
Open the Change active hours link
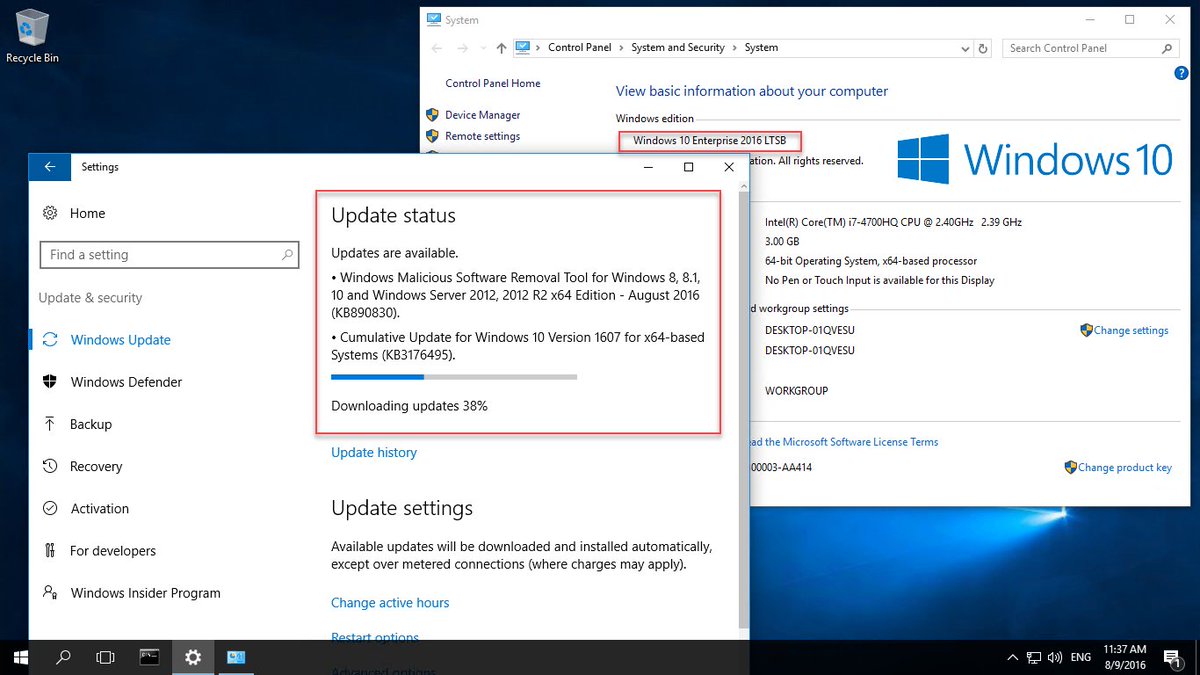click(x=390, y=603)
